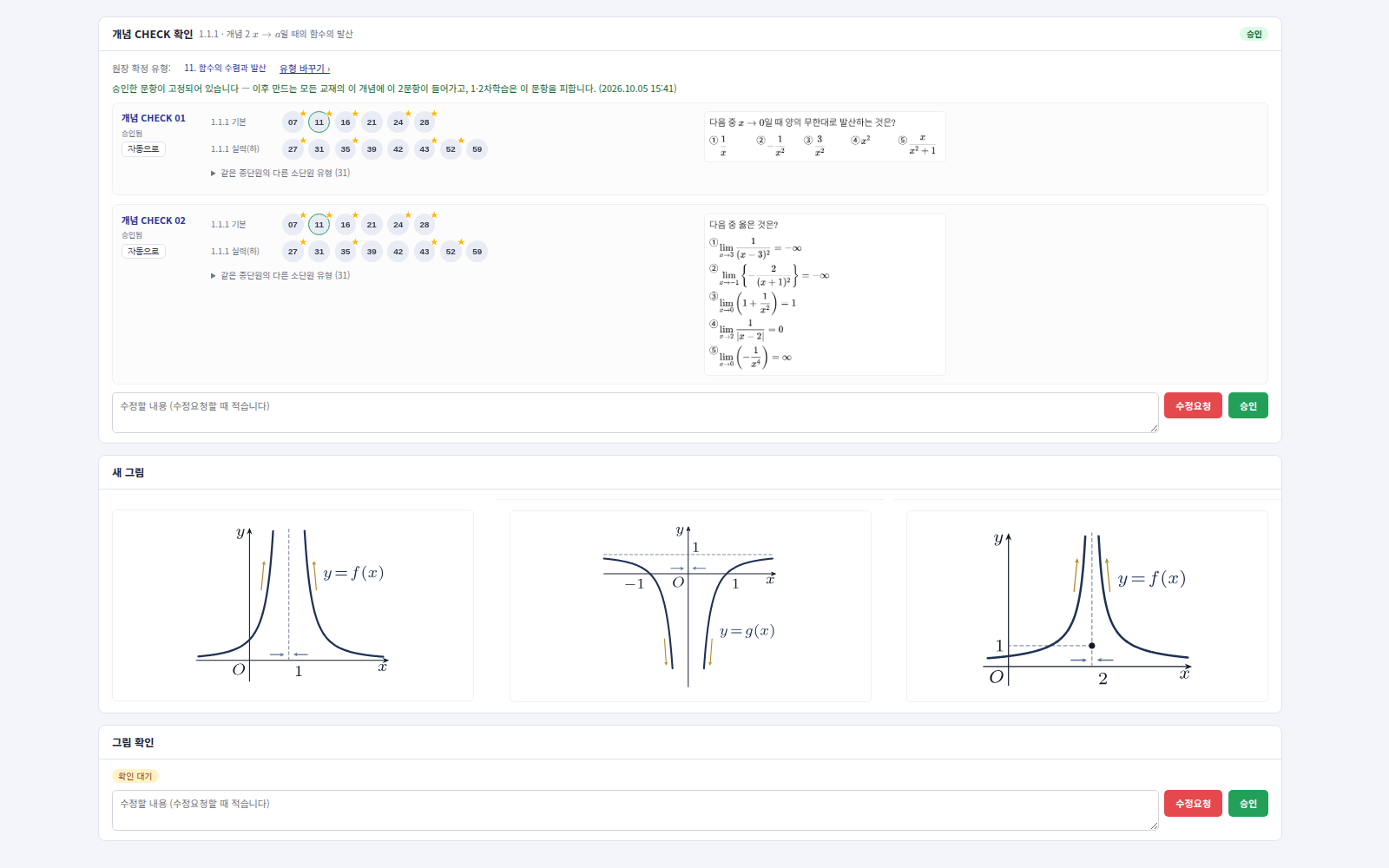The height and width of the screenshot is (868, 1389).
Task: Click the 그림 확인 section heading
Action: [x=133, y=742]
